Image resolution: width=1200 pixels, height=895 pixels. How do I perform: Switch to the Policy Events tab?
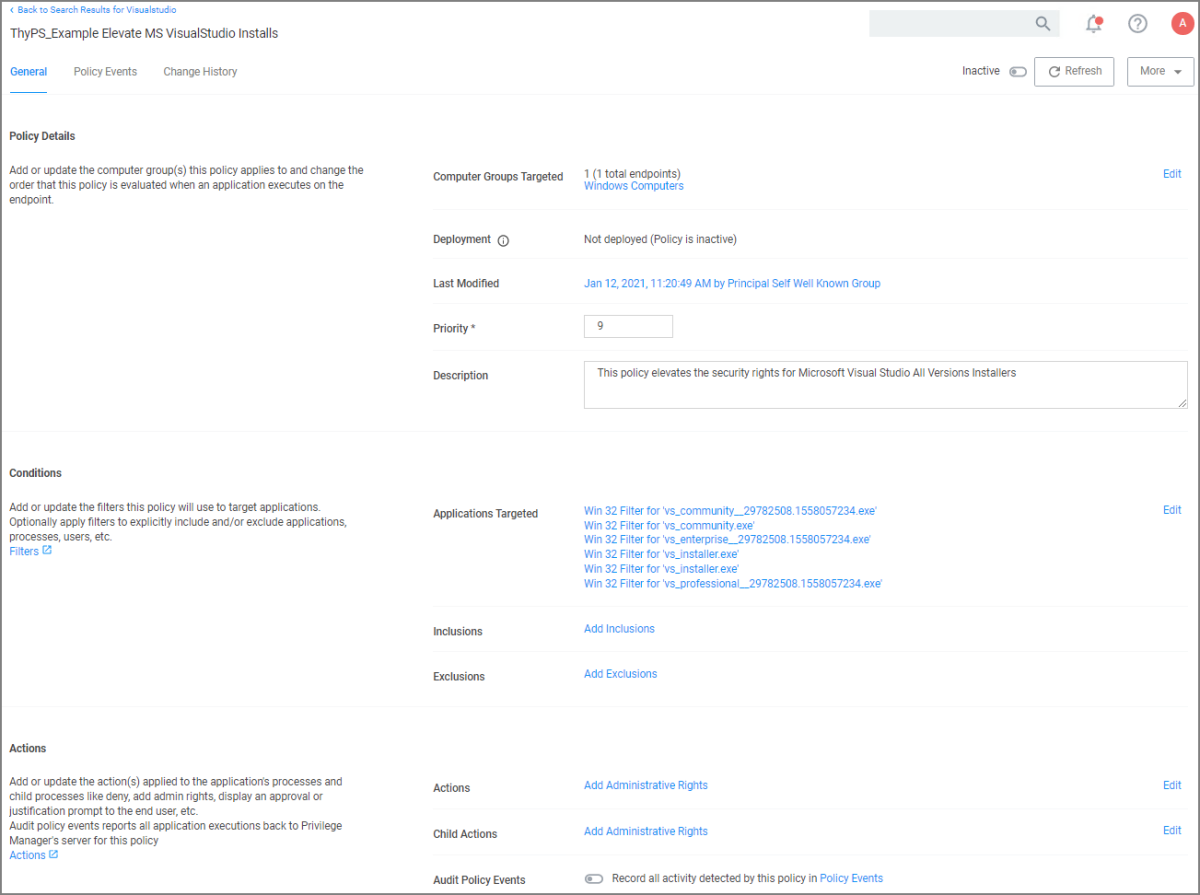click(x=105, y=72)
